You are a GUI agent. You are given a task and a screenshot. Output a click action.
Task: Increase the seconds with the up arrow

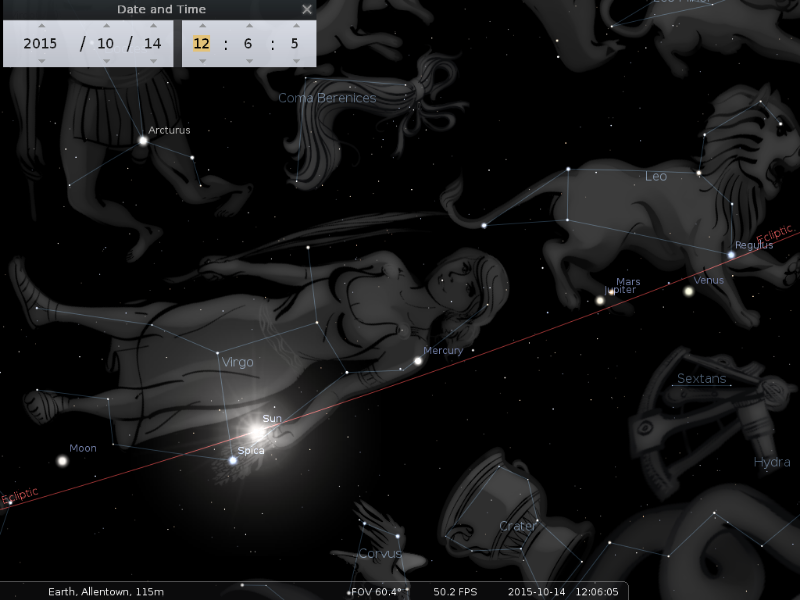point(294,27)
